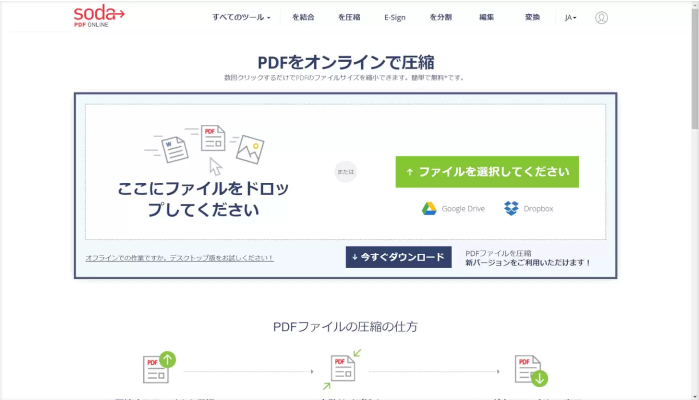Open the を結合 menu item

[x=303, y=17]
